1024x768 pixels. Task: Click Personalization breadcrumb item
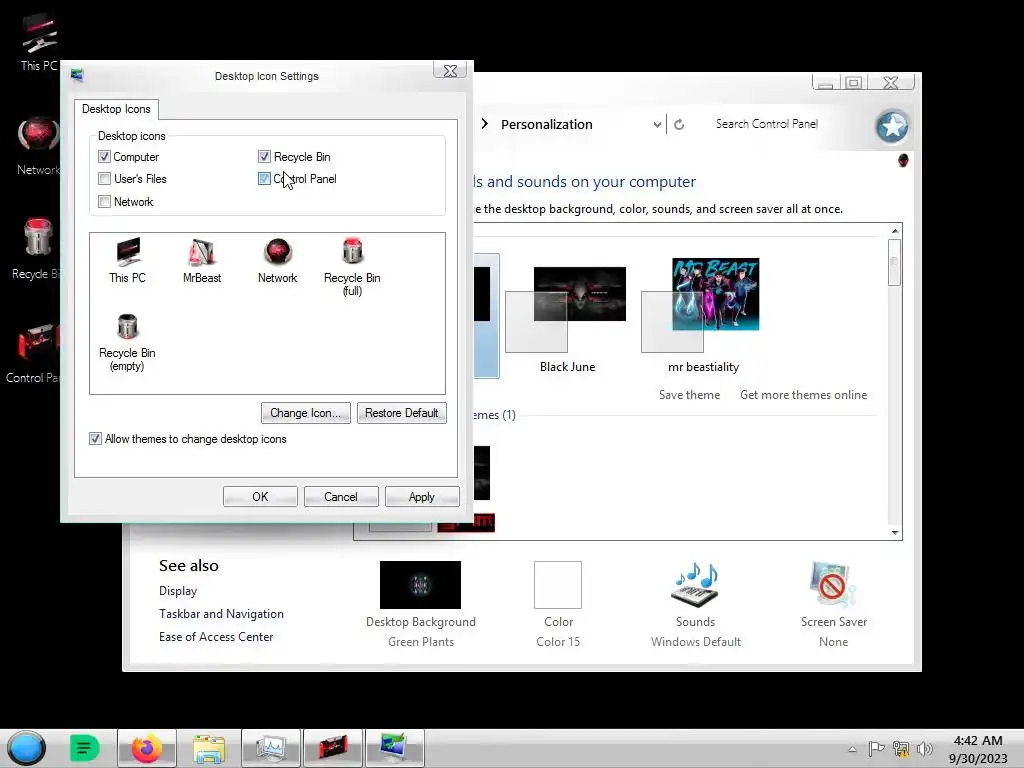(x=547, y=124)
